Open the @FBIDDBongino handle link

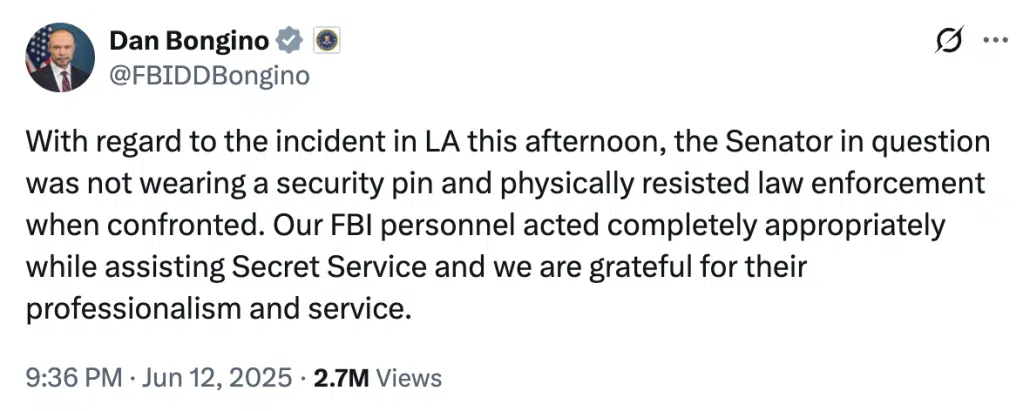click(209, 76)
